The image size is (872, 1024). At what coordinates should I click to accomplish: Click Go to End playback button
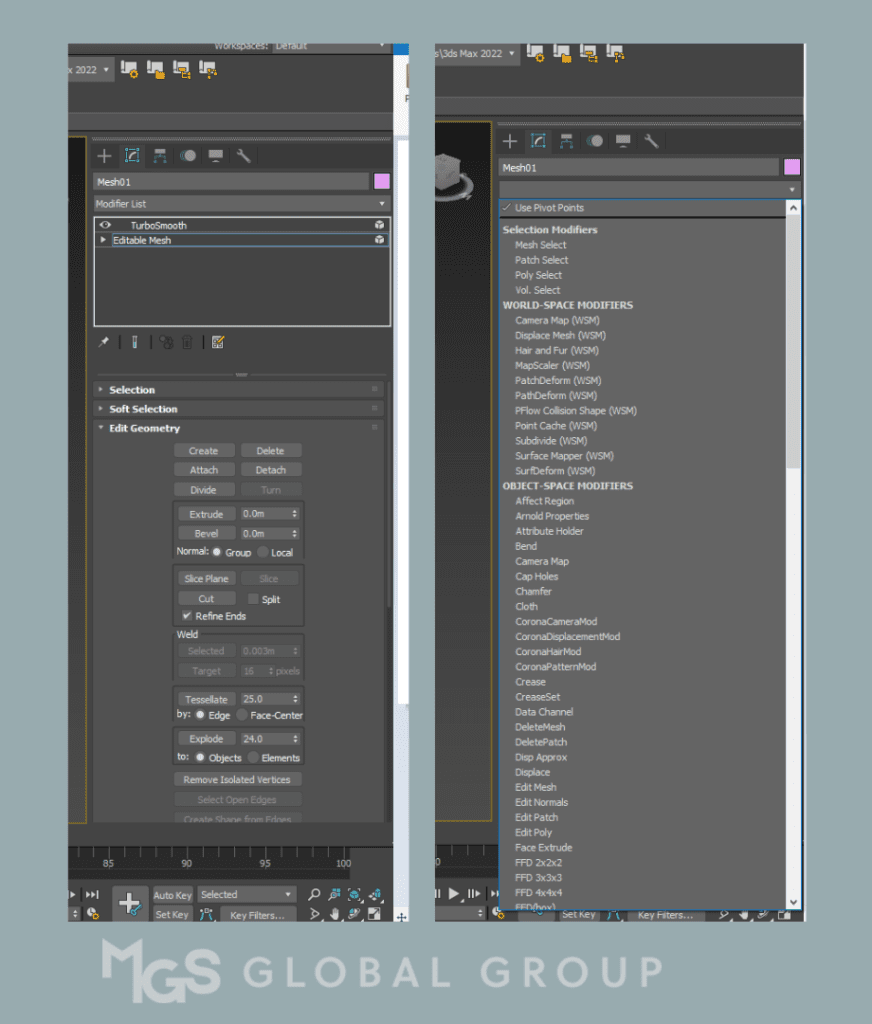click(x=92, y=894)
